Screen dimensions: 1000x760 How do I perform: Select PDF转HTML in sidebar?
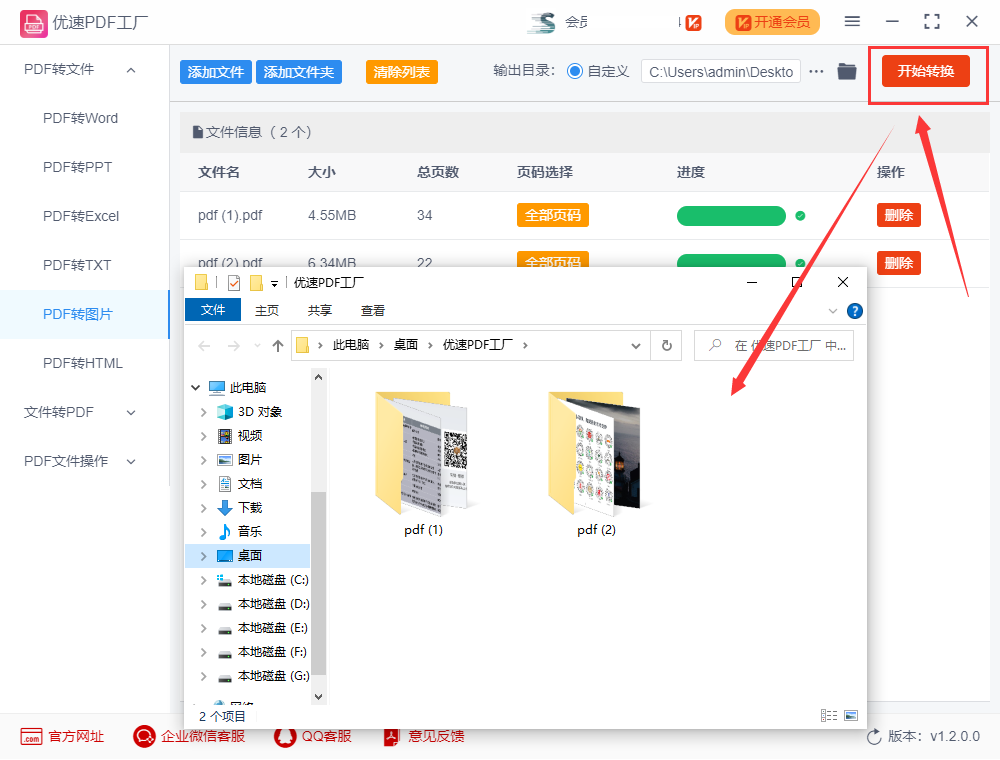point(85,363)
